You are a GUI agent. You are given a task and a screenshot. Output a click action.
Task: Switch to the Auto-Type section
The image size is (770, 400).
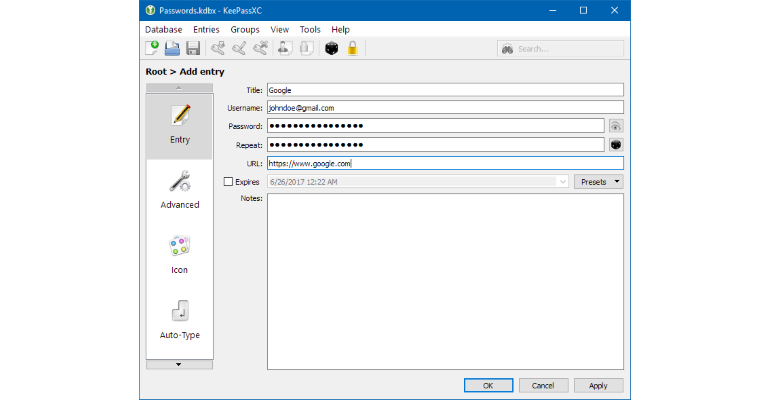[180, 320]
